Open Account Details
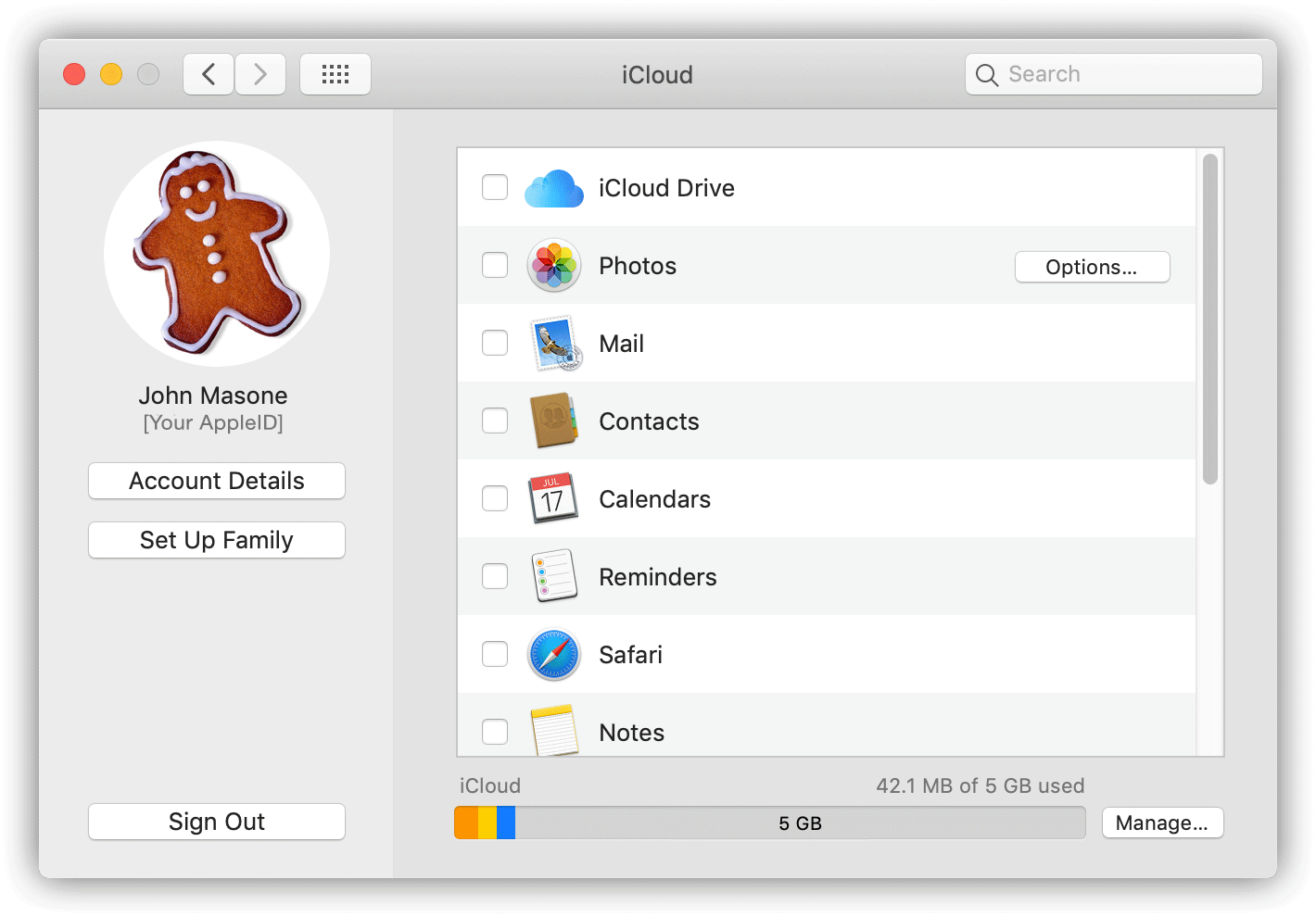This screenshot has width=1316, height=917. 217,481
